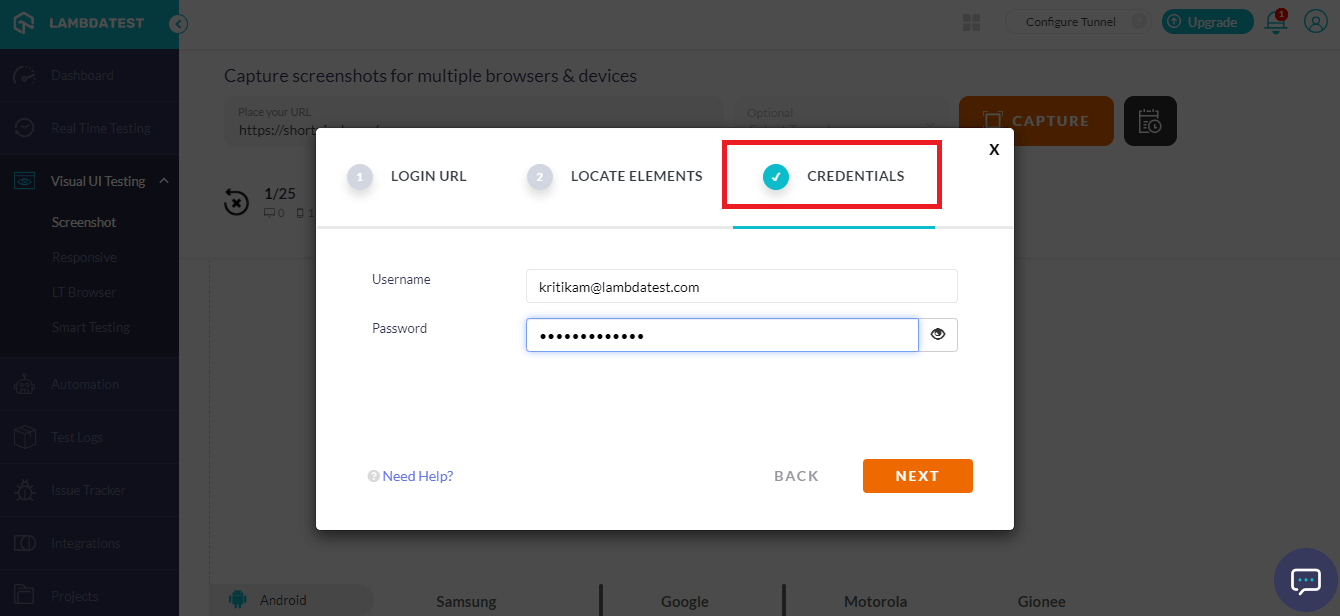Open the user profile avatar icon
The height and width of the screenshot is (616, 1340).
[1315, 22]
